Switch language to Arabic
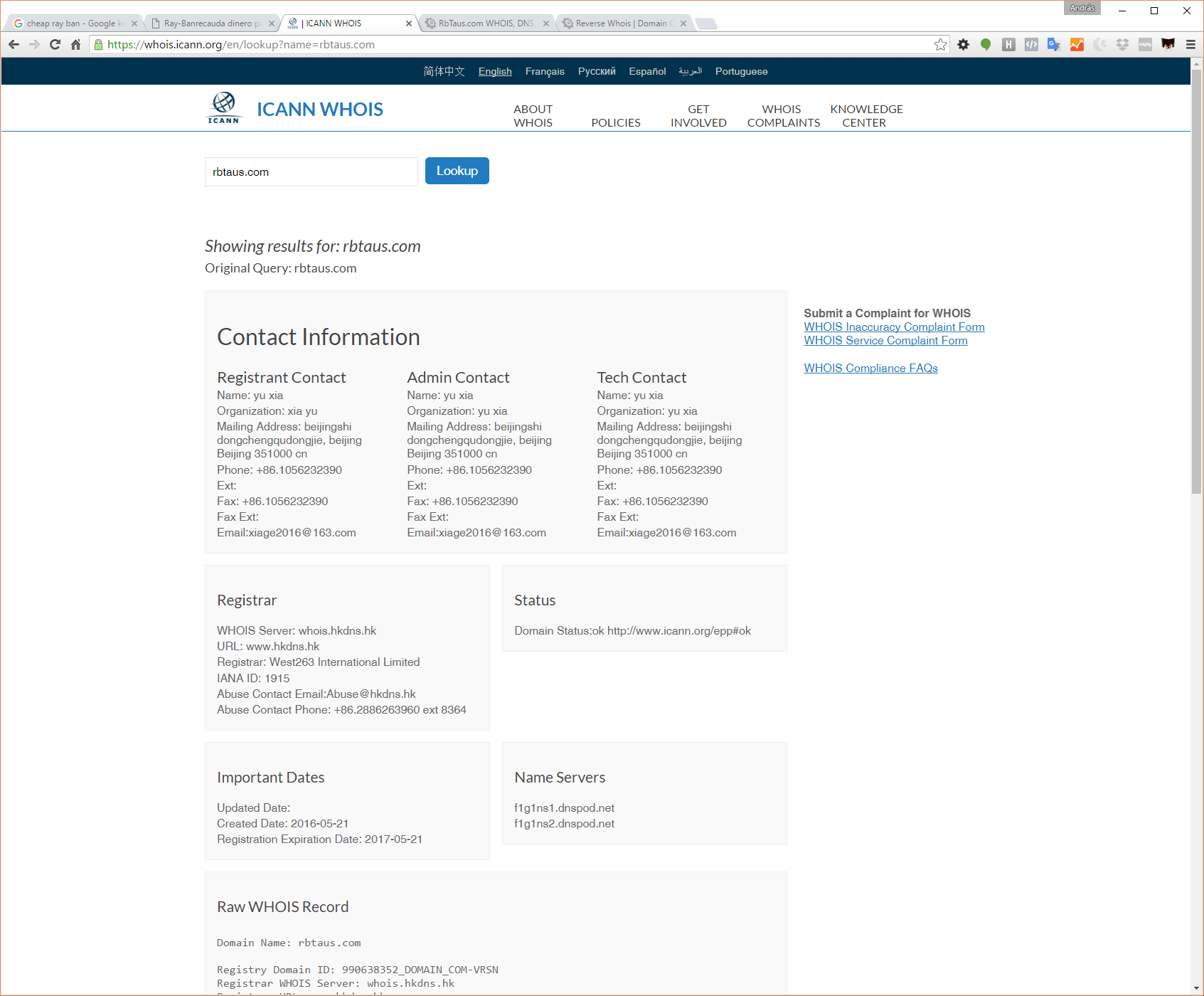Image resolution: width=1204 pixels, height=996 pixels. pyautogui.click(x=690, y=71)
